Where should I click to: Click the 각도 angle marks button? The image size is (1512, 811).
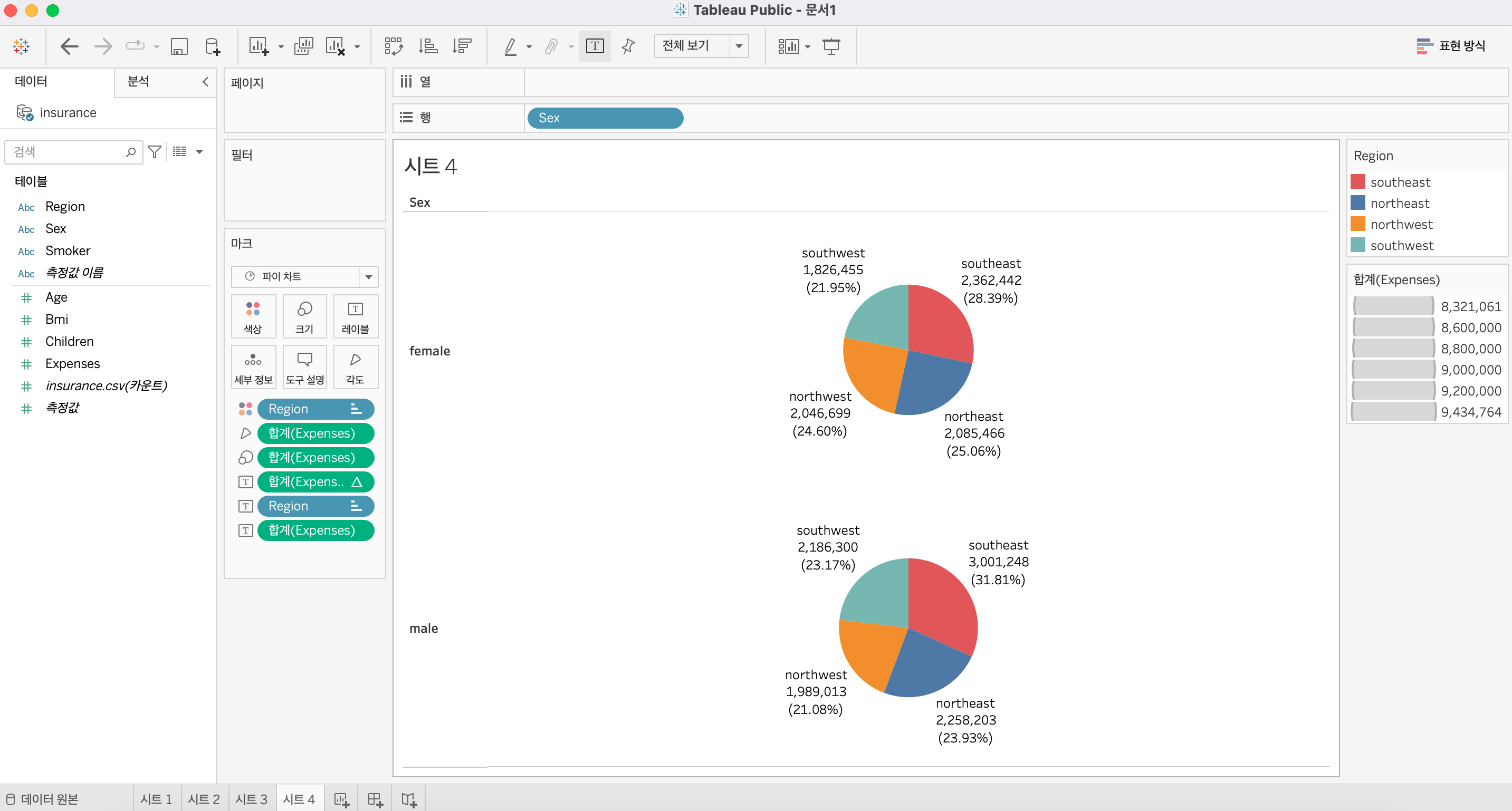tap(355, 367)
